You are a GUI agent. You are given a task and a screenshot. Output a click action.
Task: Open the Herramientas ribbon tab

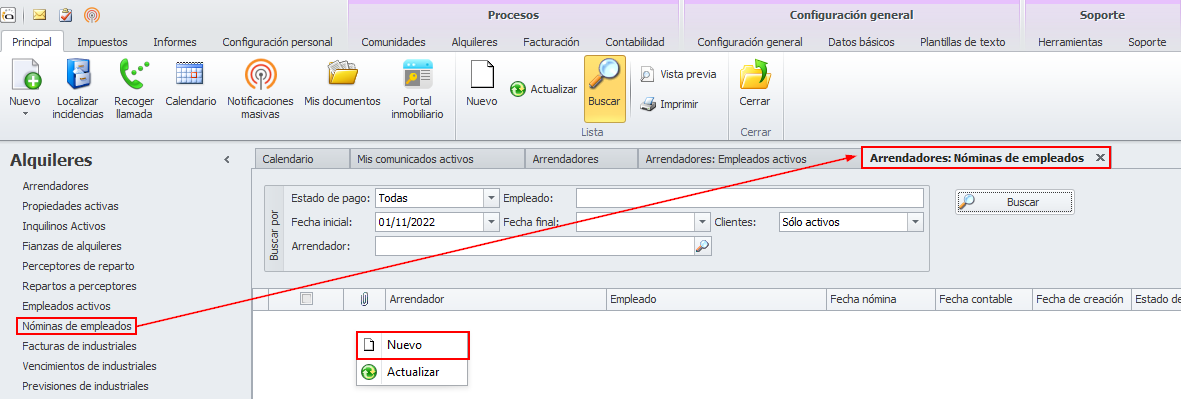pyautogui.click(x=1070, y=42)
